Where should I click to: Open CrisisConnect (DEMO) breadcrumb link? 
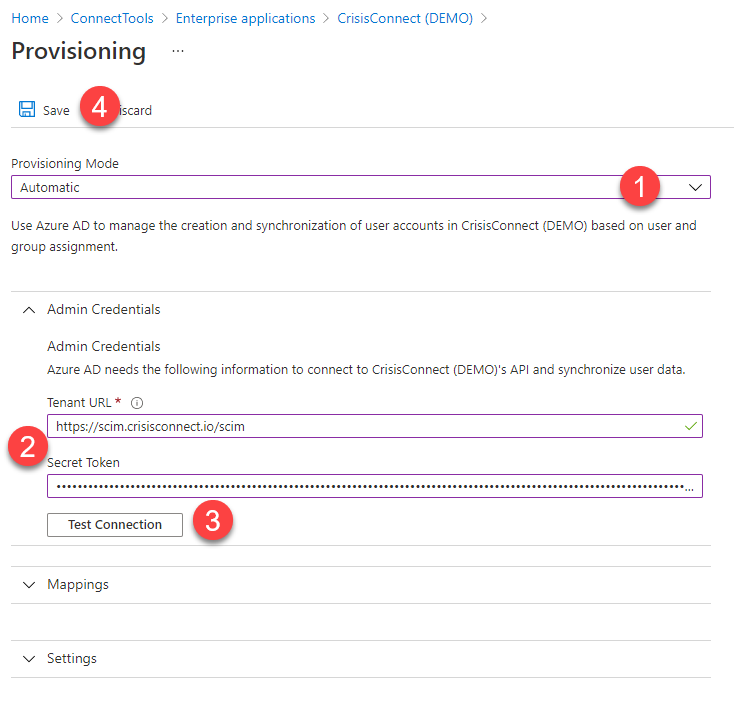[405, 18]
